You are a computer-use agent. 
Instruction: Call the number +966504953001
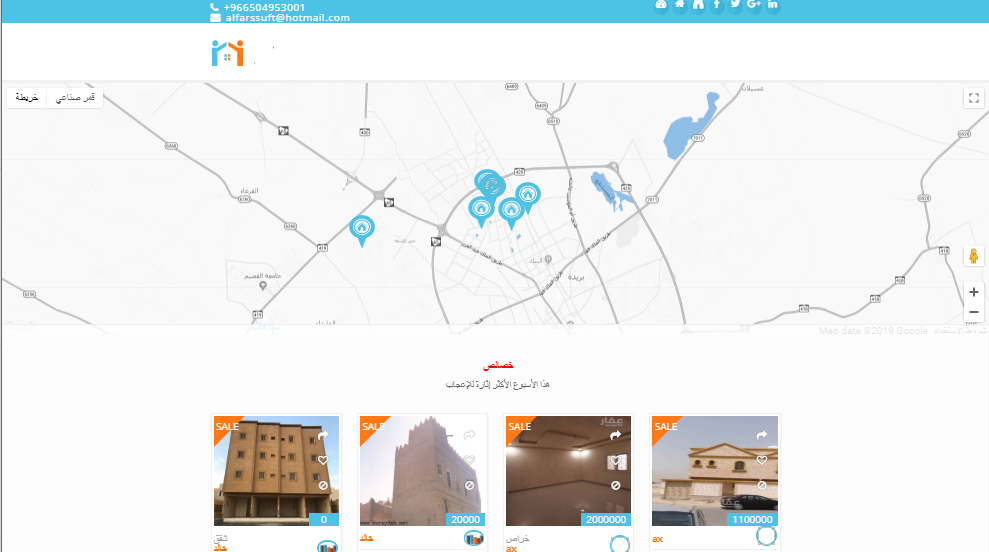coord(264,8)
